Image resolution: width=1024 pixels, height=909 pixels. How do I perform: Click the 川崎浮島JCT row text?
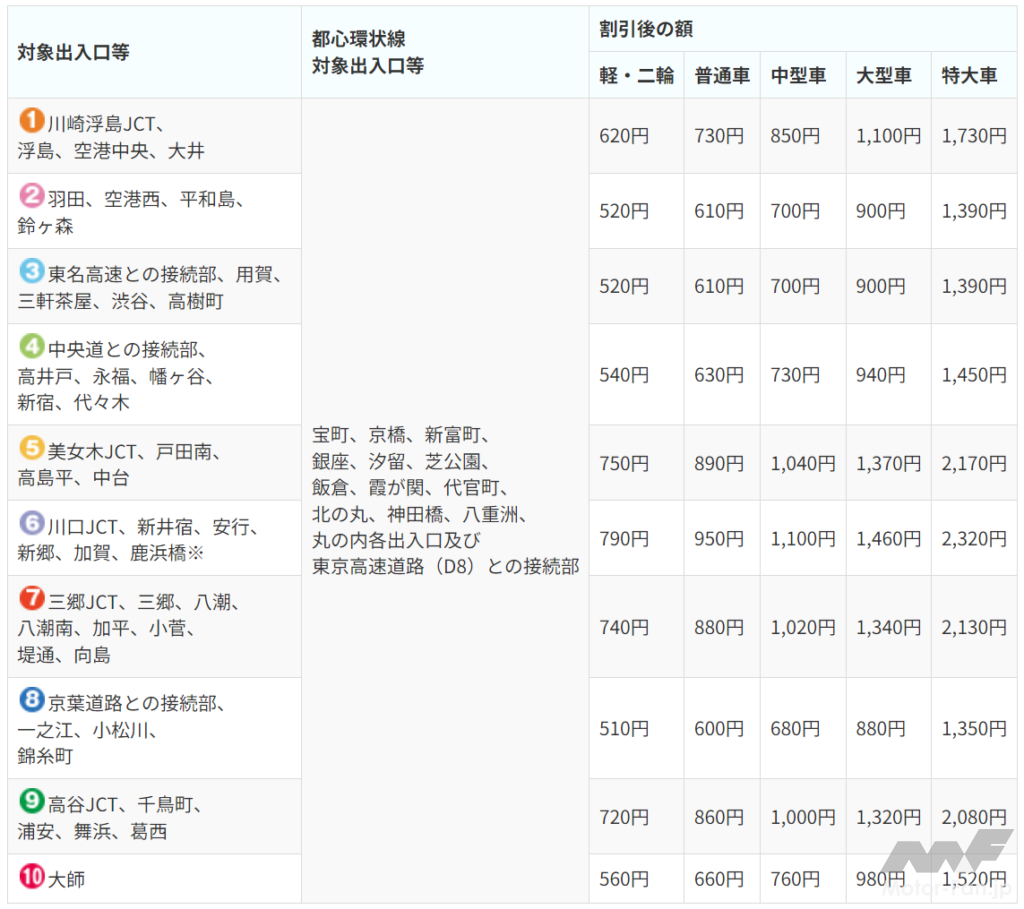tap(106, 123)
